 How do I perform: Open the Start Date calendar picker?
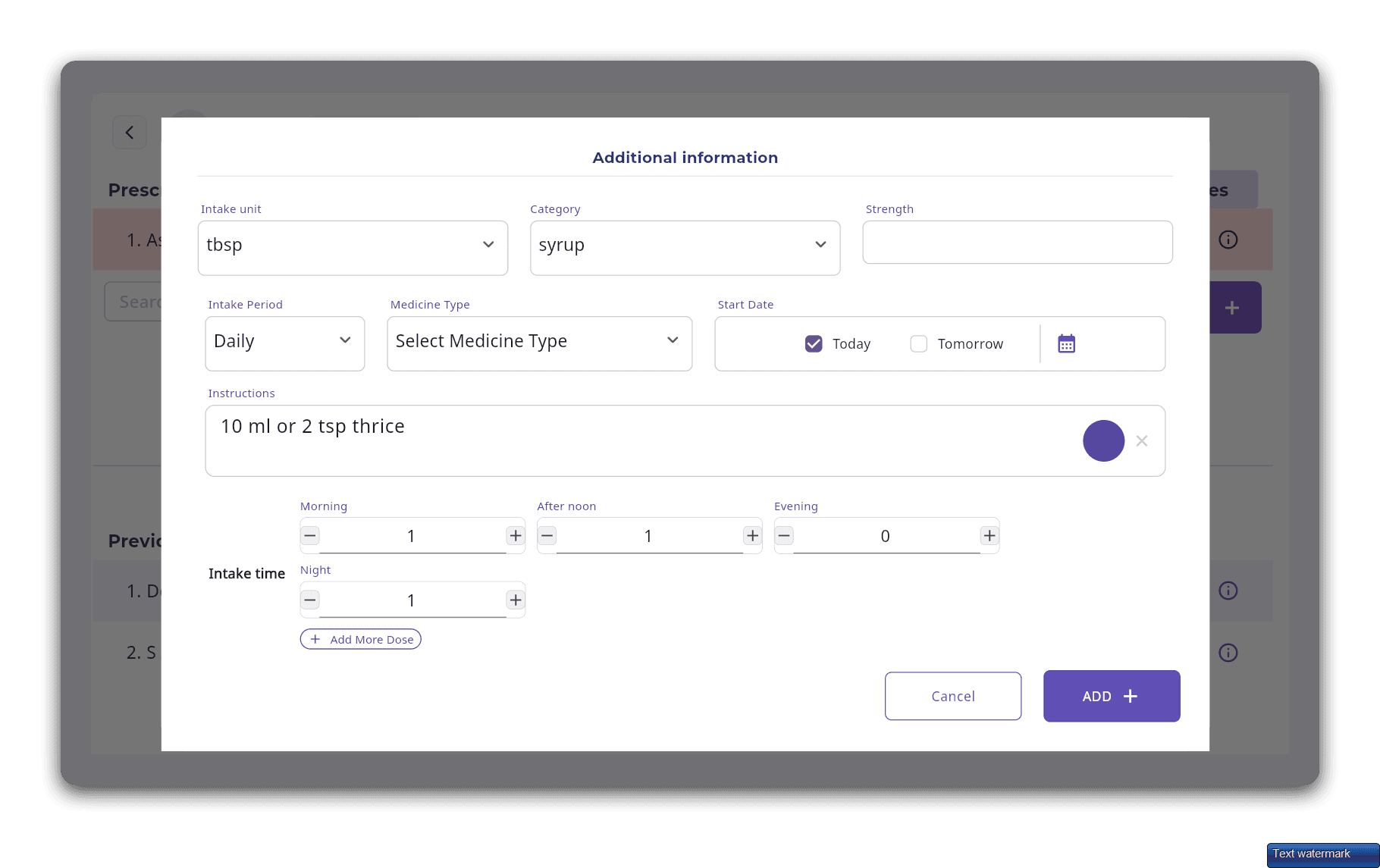(x=1066, y=343)
